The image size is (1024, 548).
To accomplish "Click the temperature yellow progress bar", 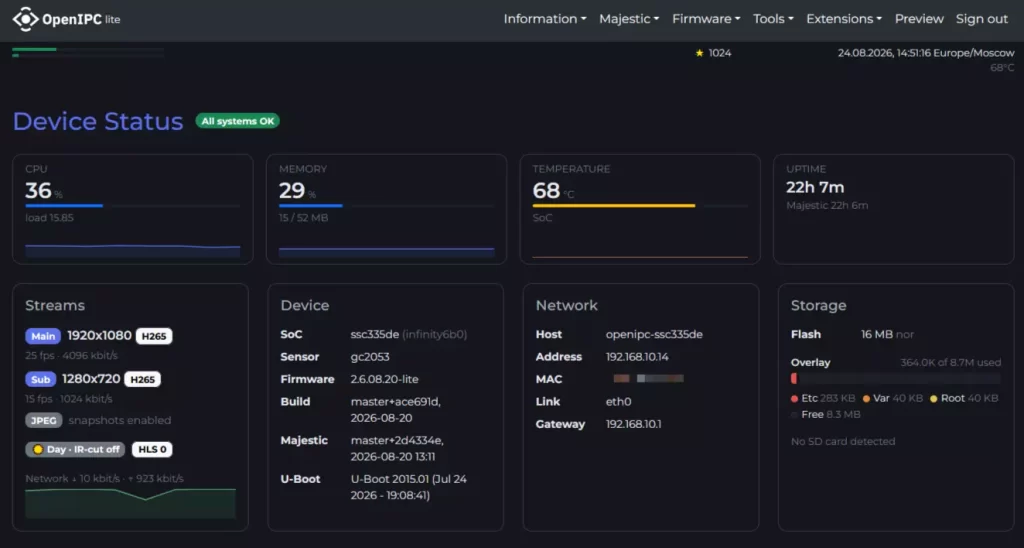I will click(640, 206).
